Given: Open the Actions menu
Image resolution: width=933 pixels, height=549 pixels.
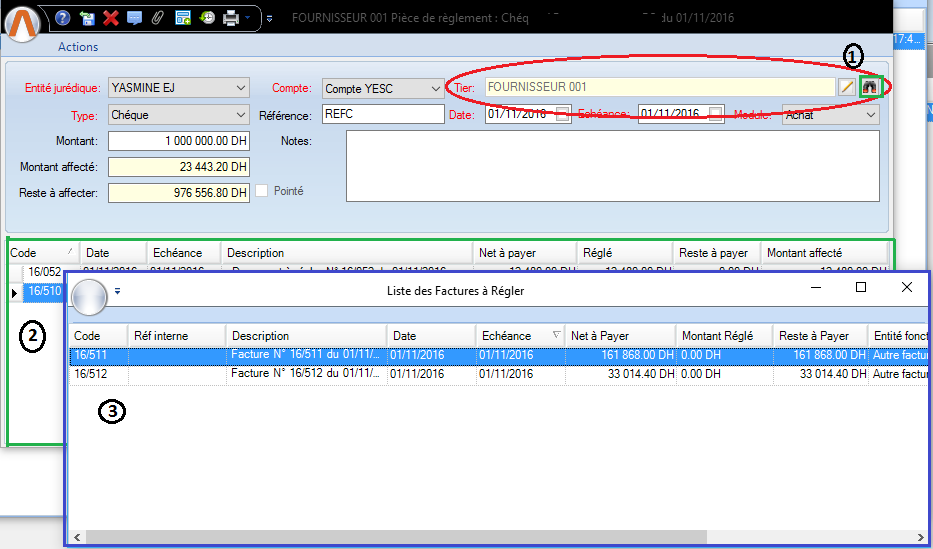Looking at the screenshot, I should coord(78,47).
